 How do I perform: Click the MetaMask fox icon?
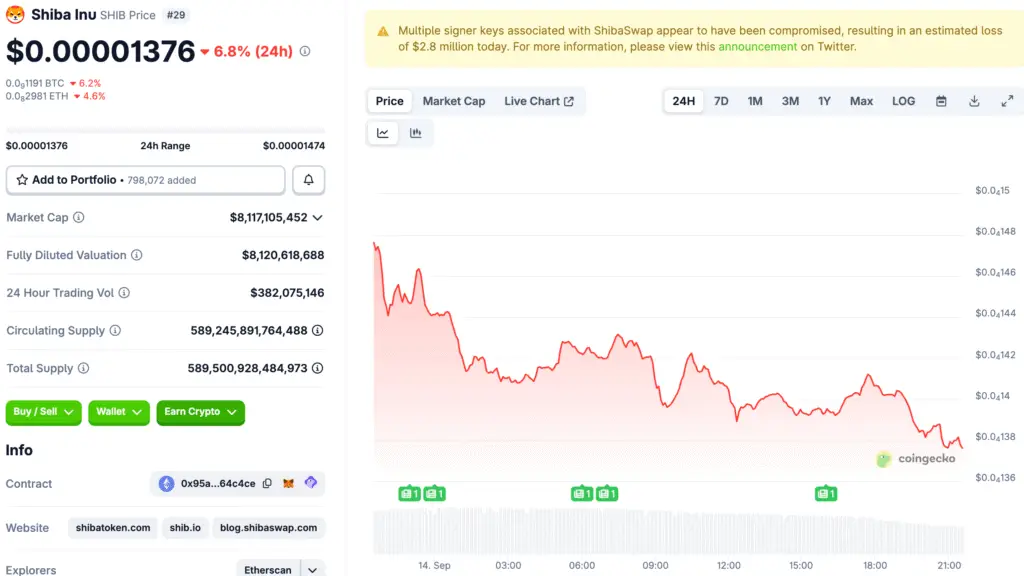click(x=288, y=483)
